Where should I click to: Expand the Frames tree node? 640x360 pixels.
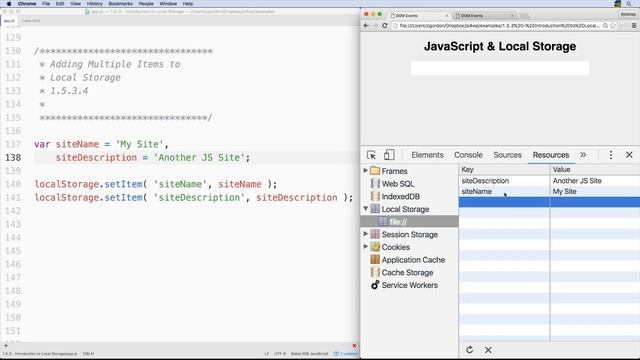coord(366,170)
